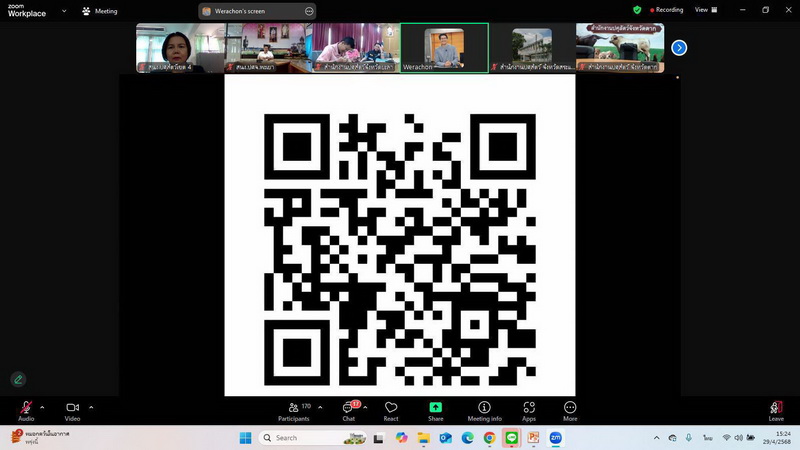Start camera using the Video button
This screenshot has width=800, height=450.
72,411
